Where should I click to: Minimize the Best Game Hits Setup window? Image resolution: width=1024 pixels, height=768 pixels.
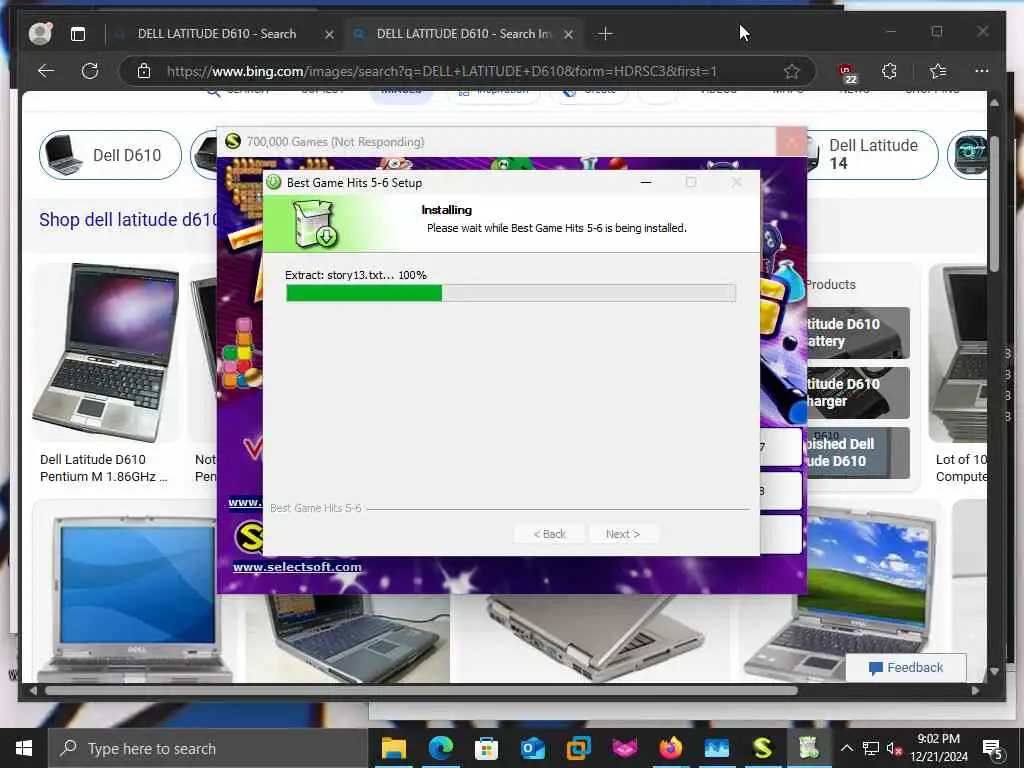pyautogui.click(x=646, y=182)
